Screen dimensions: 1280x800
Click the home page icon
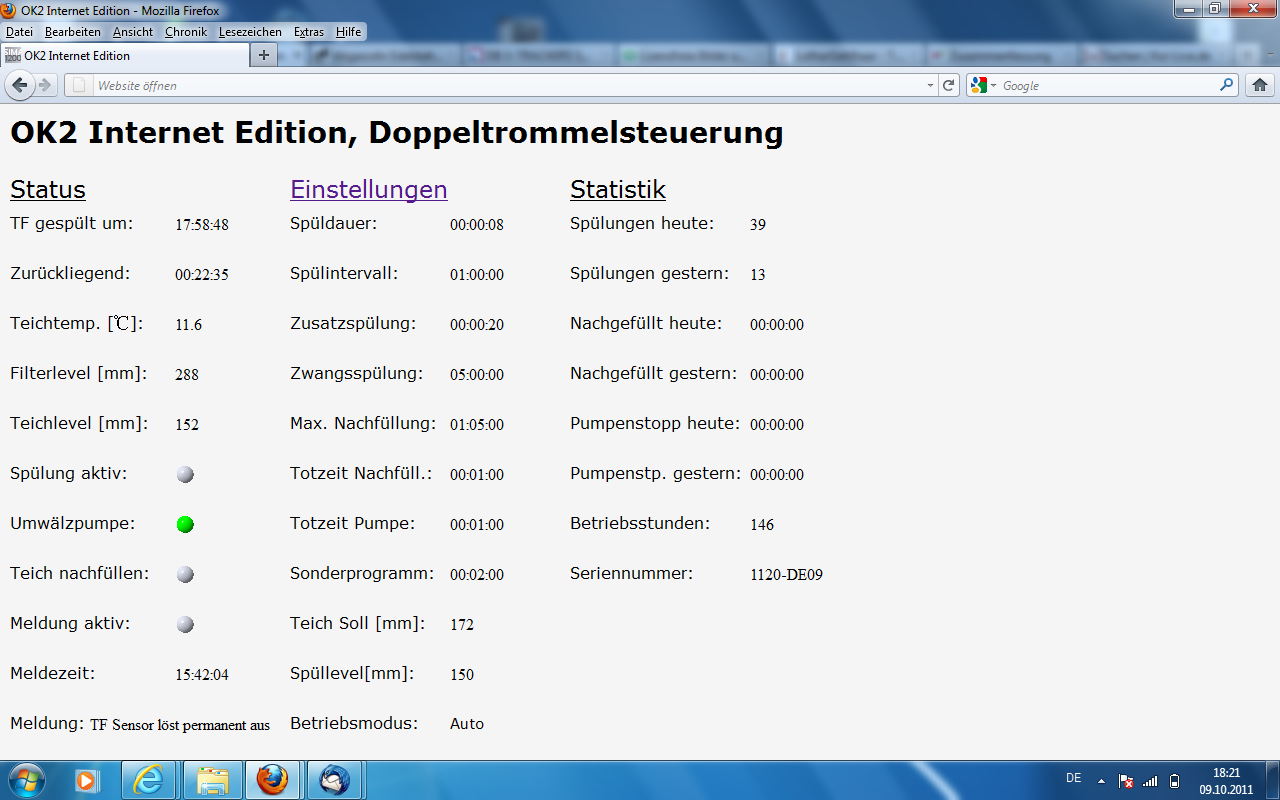coord(1260,85)
